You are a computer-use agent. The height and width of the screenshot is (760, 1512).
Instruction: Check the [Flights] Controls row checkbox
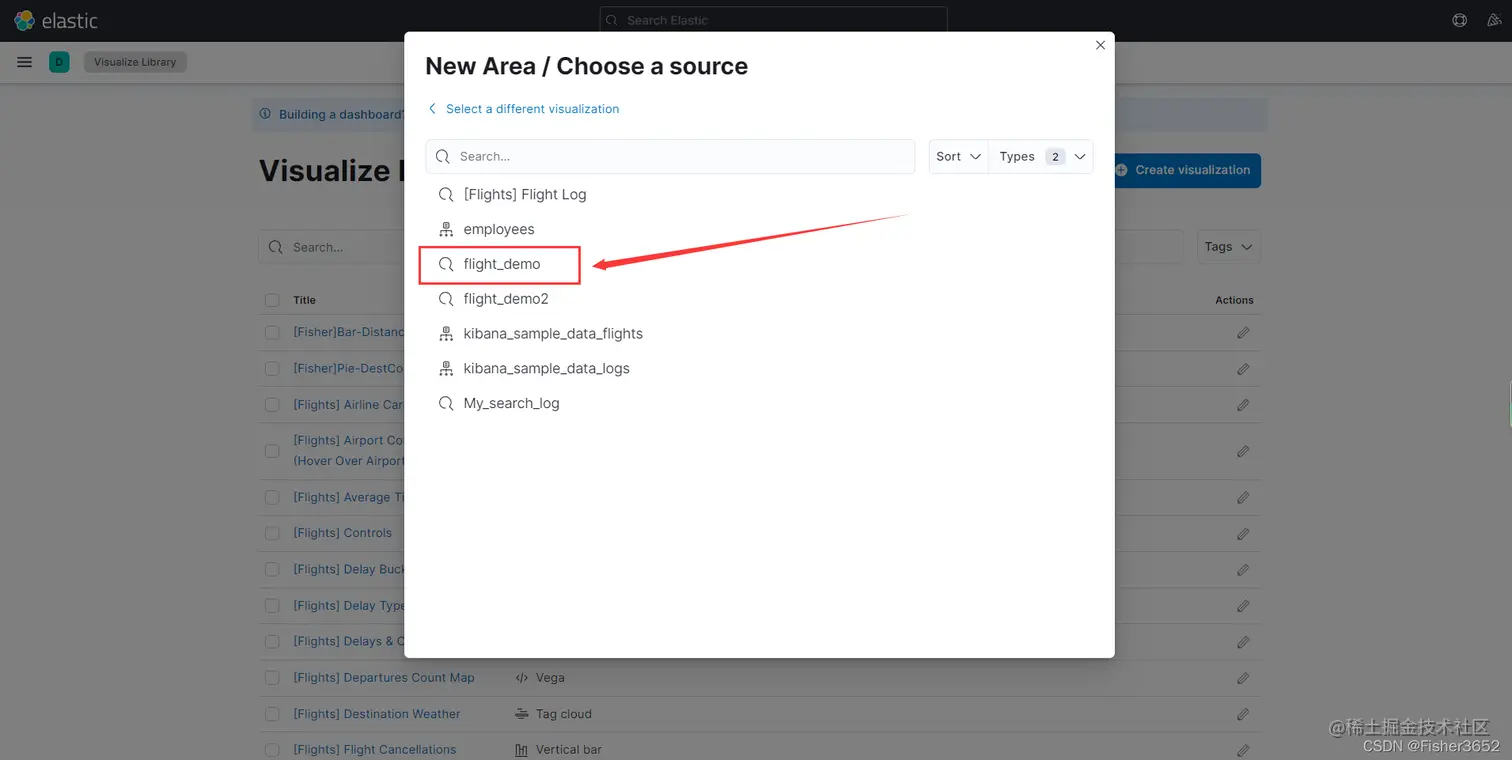click(272, 533)
